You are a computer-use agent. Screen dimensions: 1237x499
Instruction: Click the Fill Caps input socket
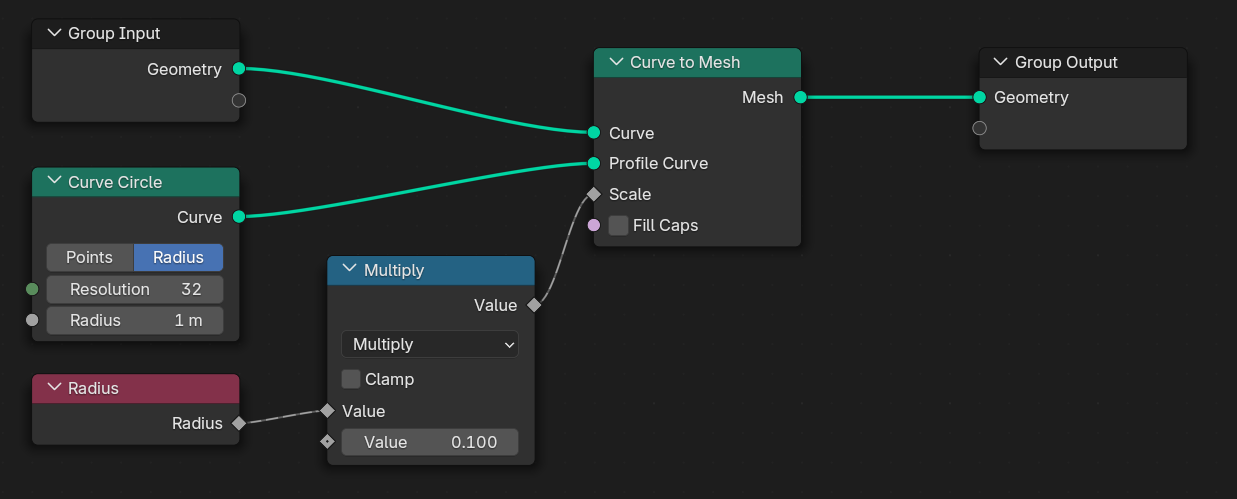click(594, 225)
